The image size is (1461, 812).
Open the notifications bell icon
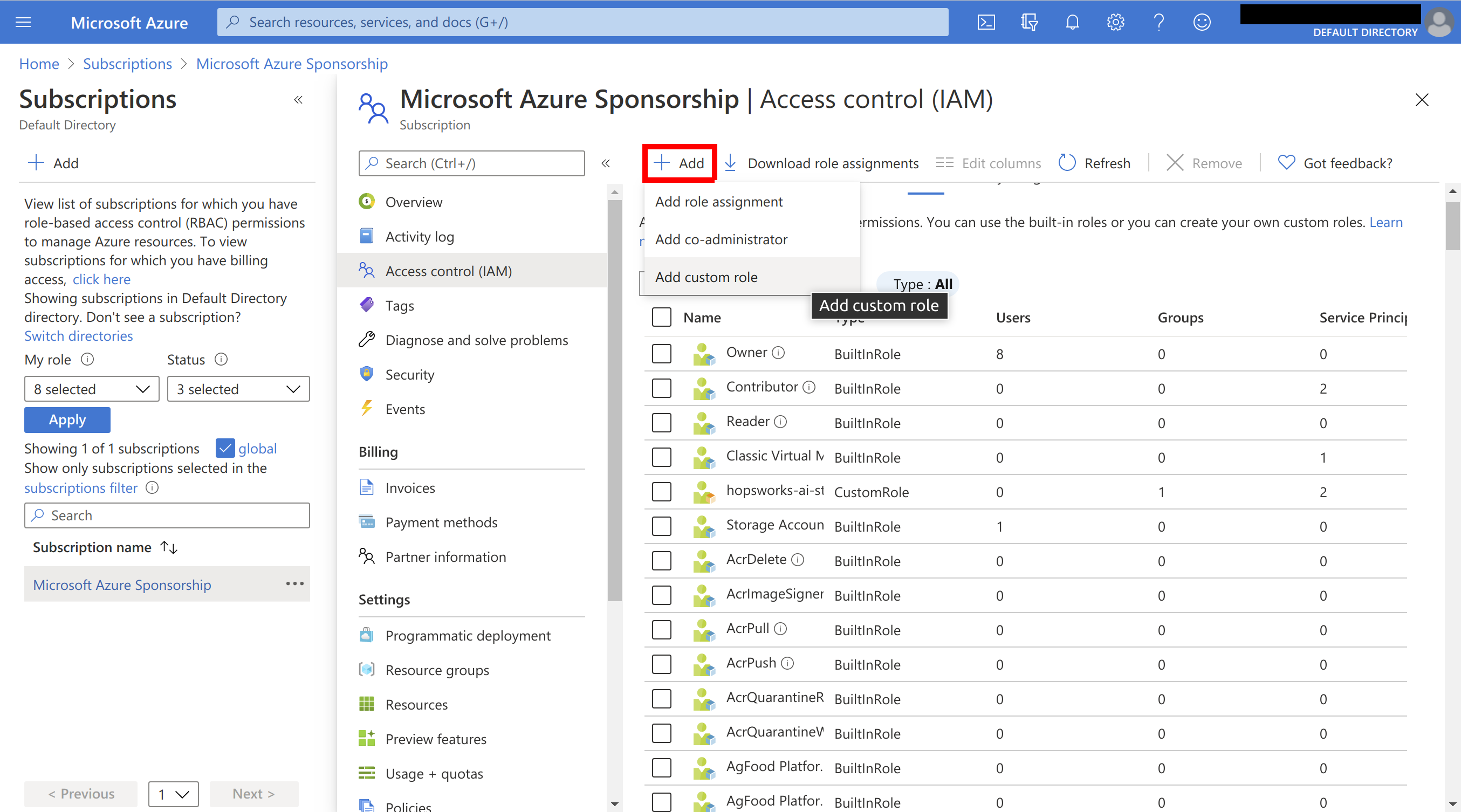pos(1072,22)
